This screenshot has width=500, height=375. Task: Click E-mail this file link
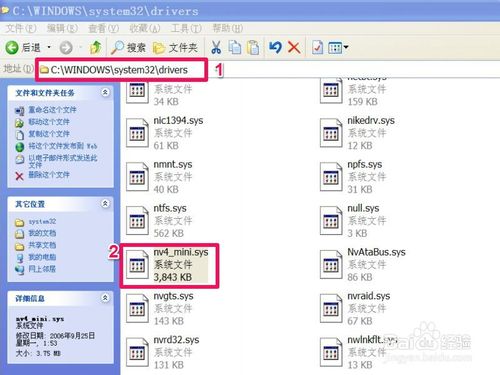pyautogui.click(x=63, y=161)
